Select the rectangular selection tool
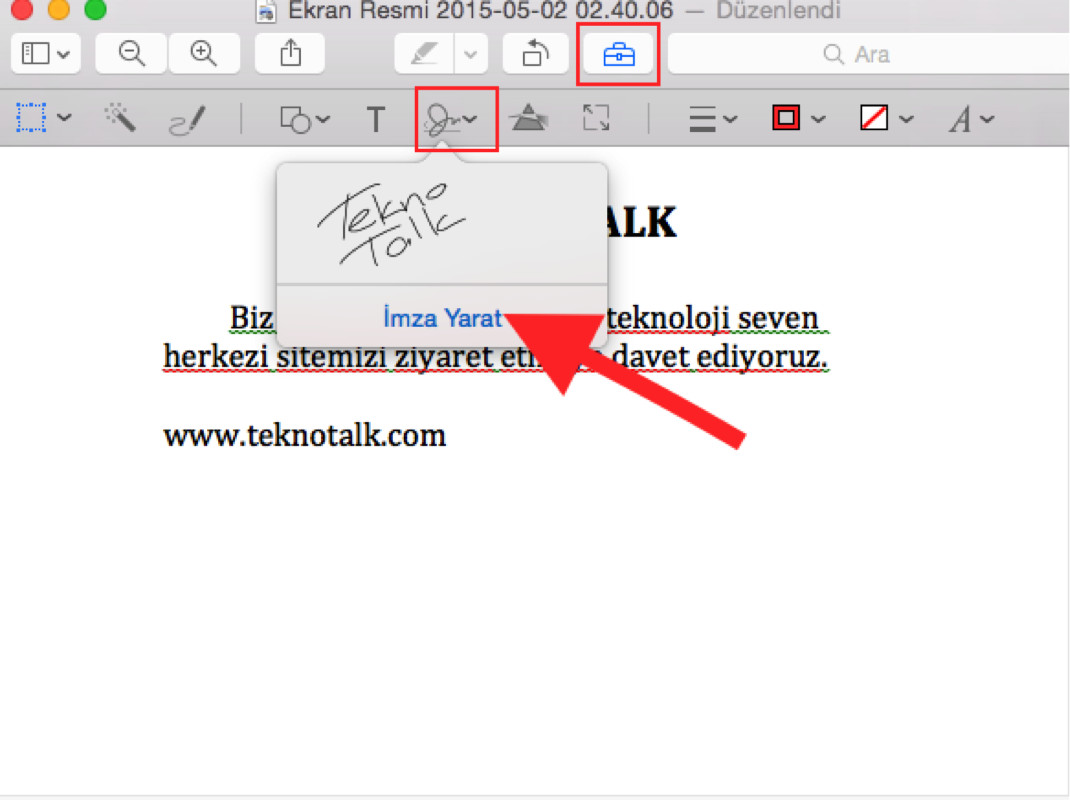 (31, 118)
